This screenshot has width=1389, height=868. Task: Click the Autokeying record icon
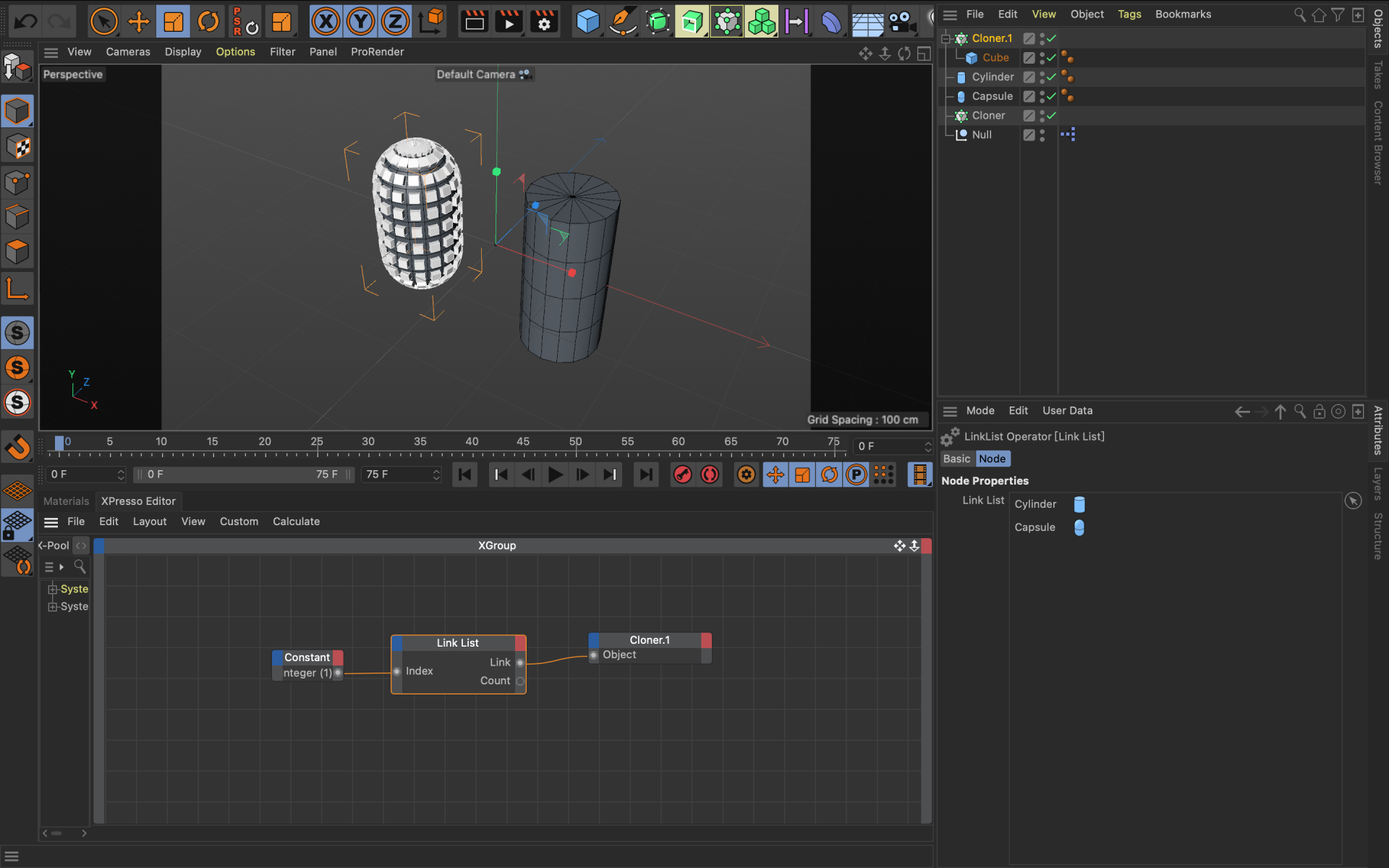tap(710, 475)
